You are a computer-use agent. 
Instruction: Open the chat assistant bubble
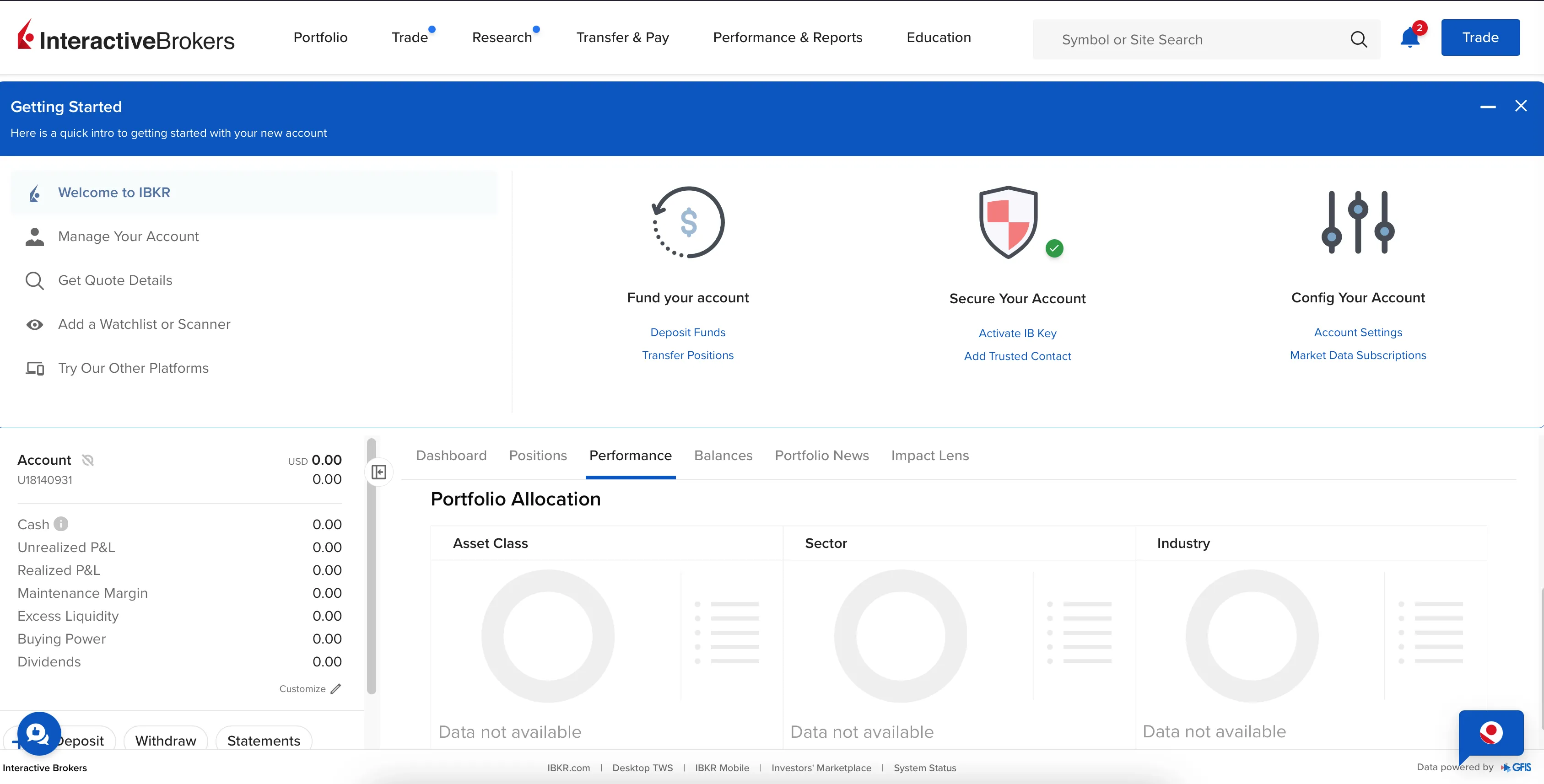click(39, 734)
